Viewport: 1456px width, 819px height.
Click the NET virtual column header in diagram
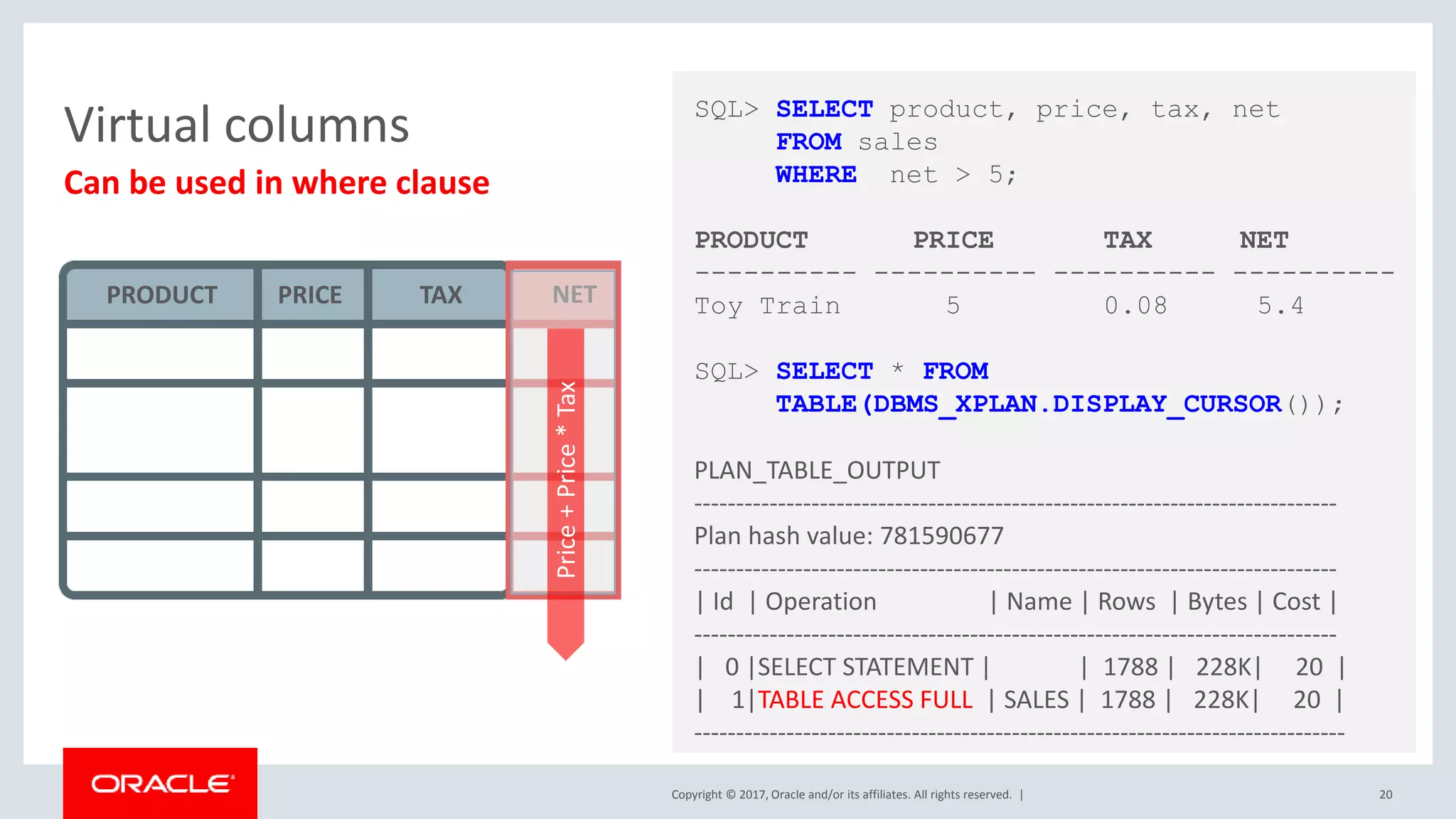tap(574, 295)
